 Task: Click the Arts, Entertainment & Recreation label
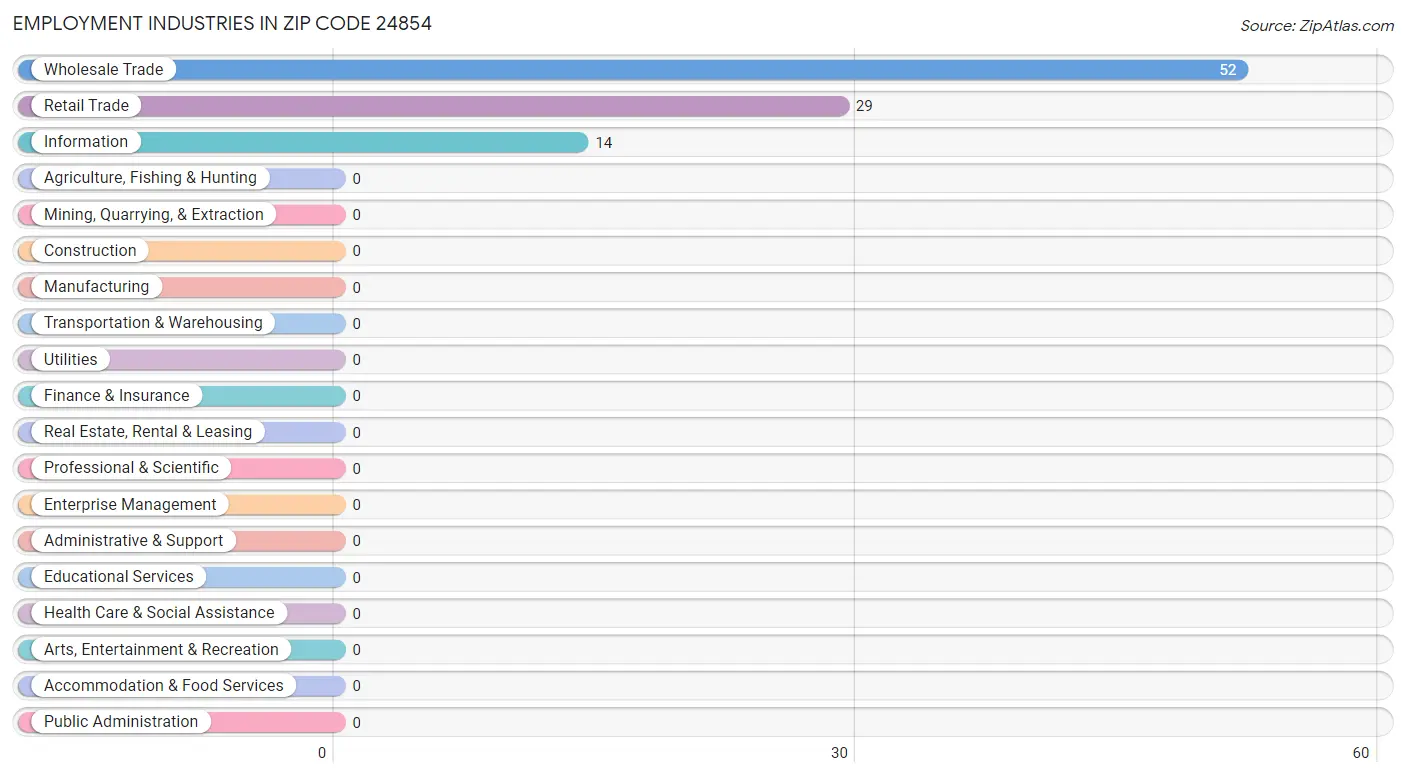(x=161, y=650)
